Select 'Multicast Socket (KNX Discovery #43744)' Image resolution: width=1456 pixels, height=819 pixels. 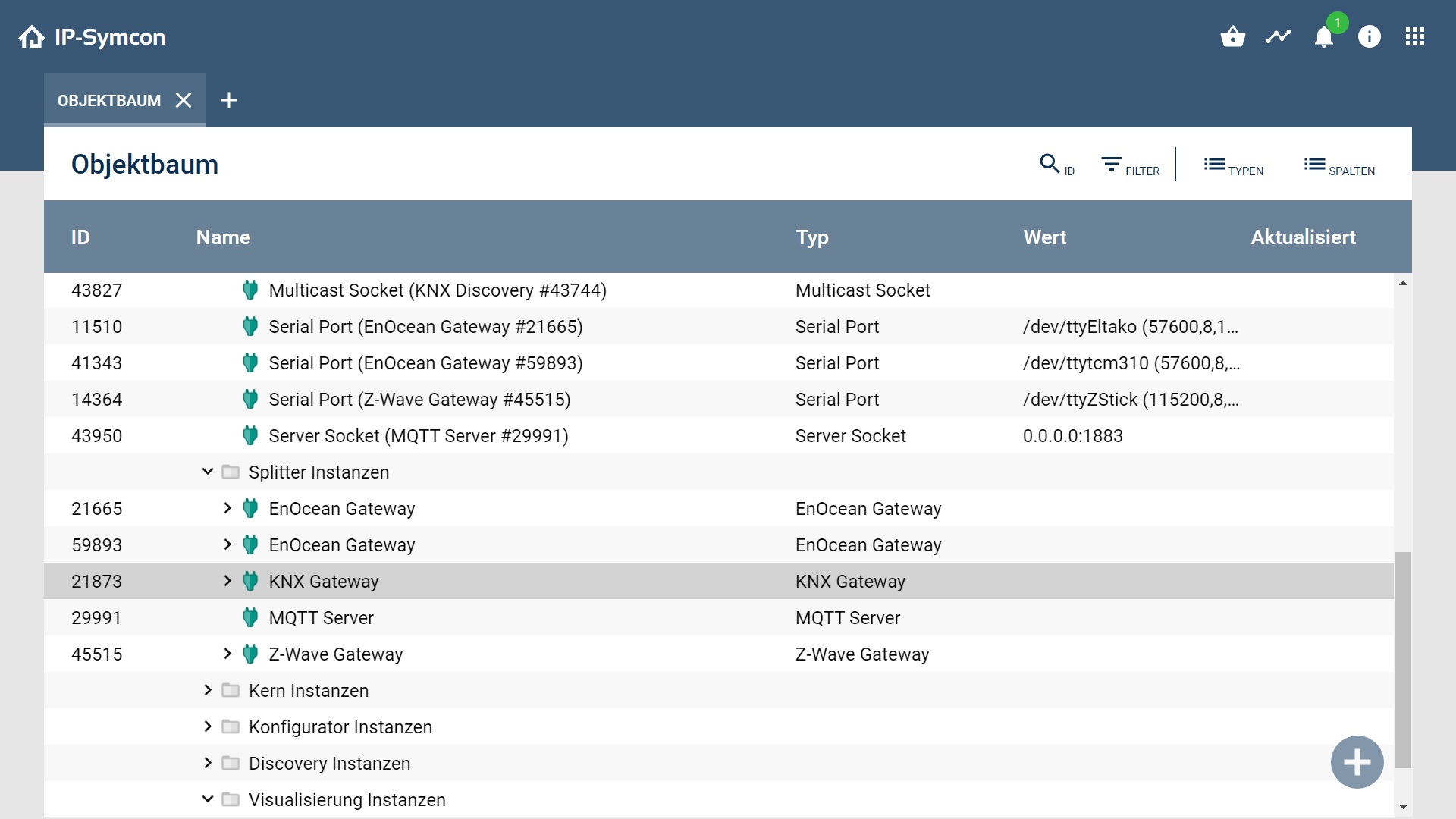tap(438, 290)
